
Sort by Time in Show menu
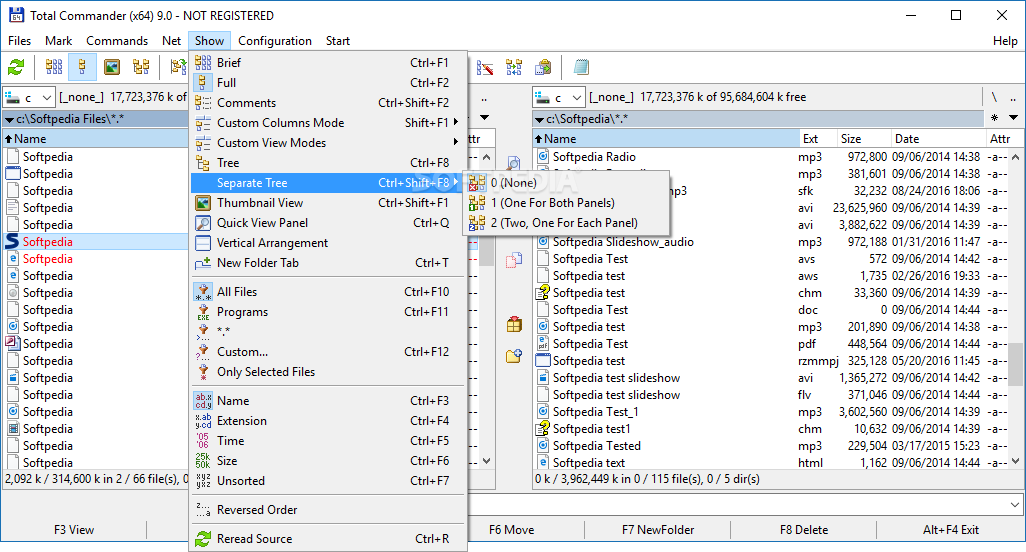point(329,441)
